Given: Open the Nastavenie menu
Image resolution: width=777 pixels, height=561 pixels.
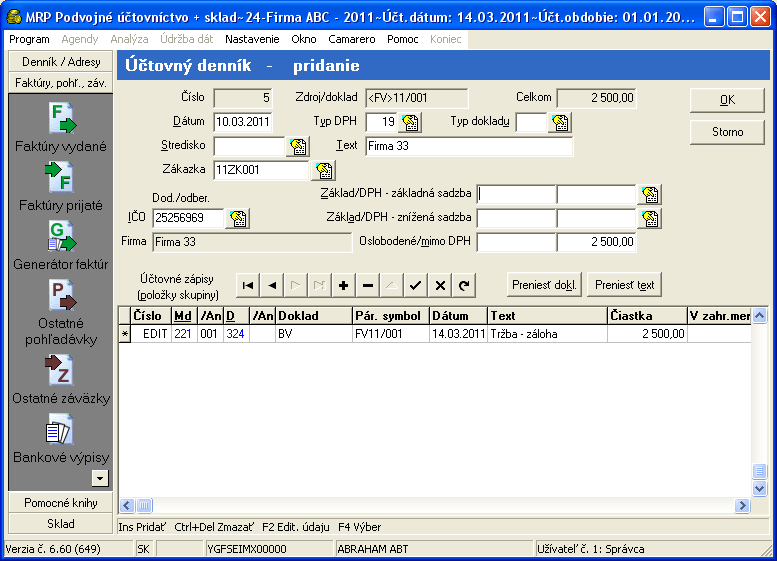Looking at the screenshot, I should [252, 39].
